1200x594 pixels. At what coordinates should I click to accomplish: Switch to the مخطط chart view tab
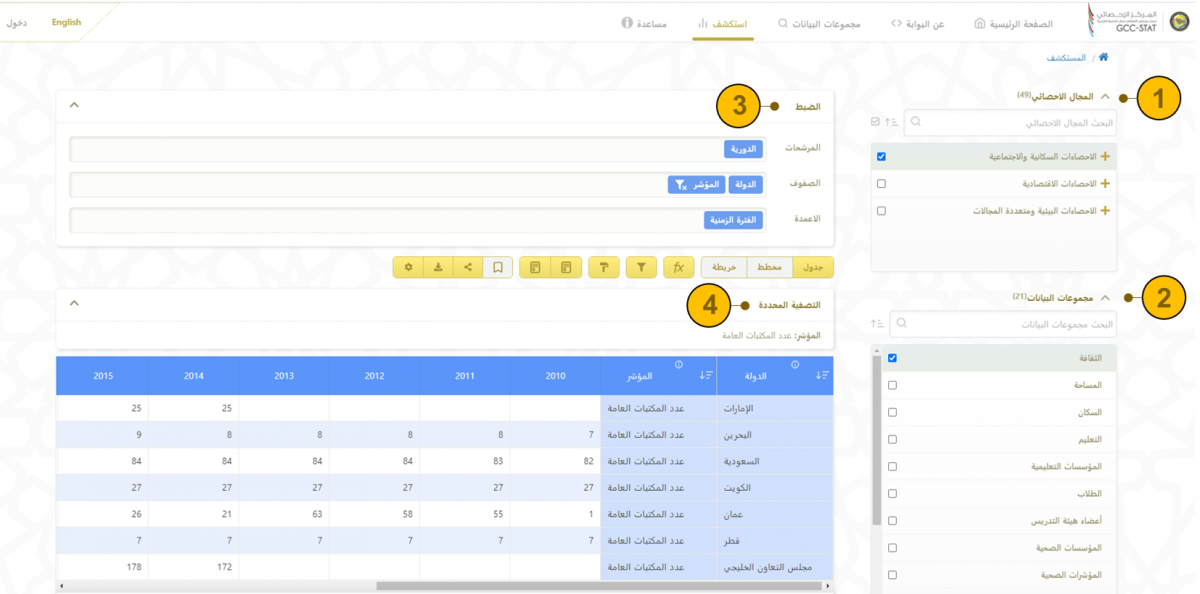tap(769, 267)
